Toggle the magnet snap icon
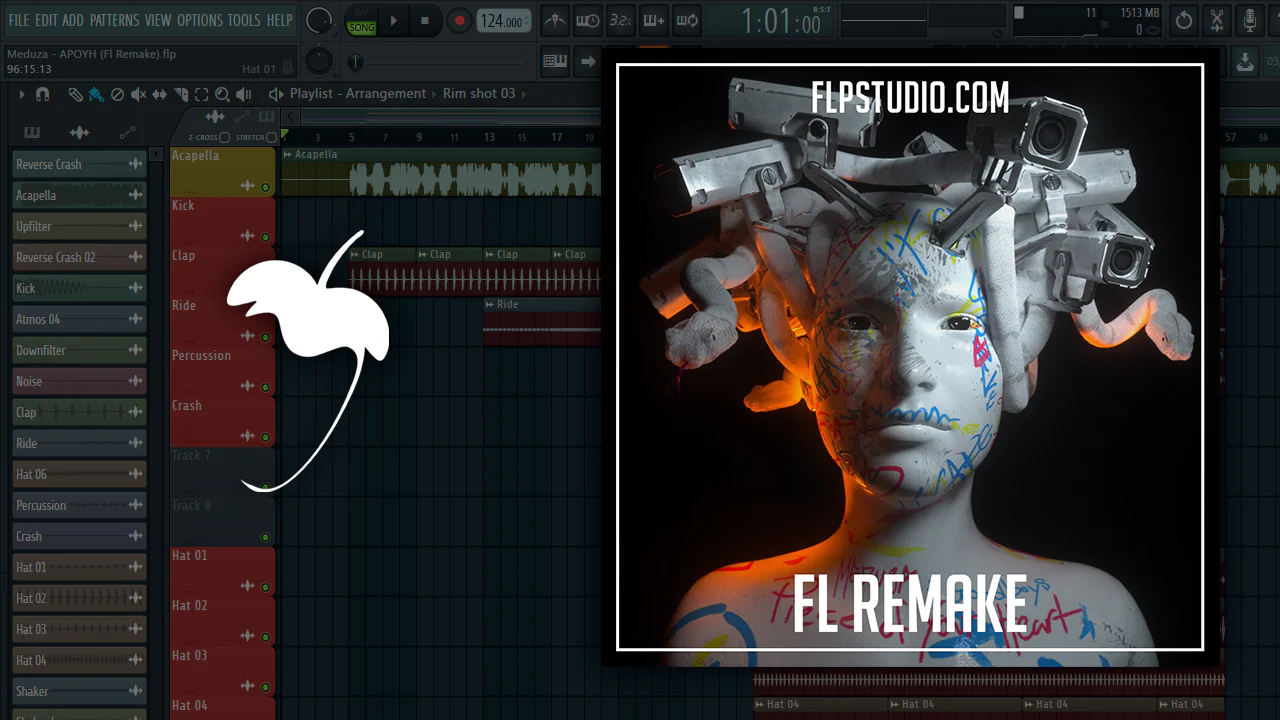The width and height of the screenshot is (1280, 720). click(x=42, y=94)
